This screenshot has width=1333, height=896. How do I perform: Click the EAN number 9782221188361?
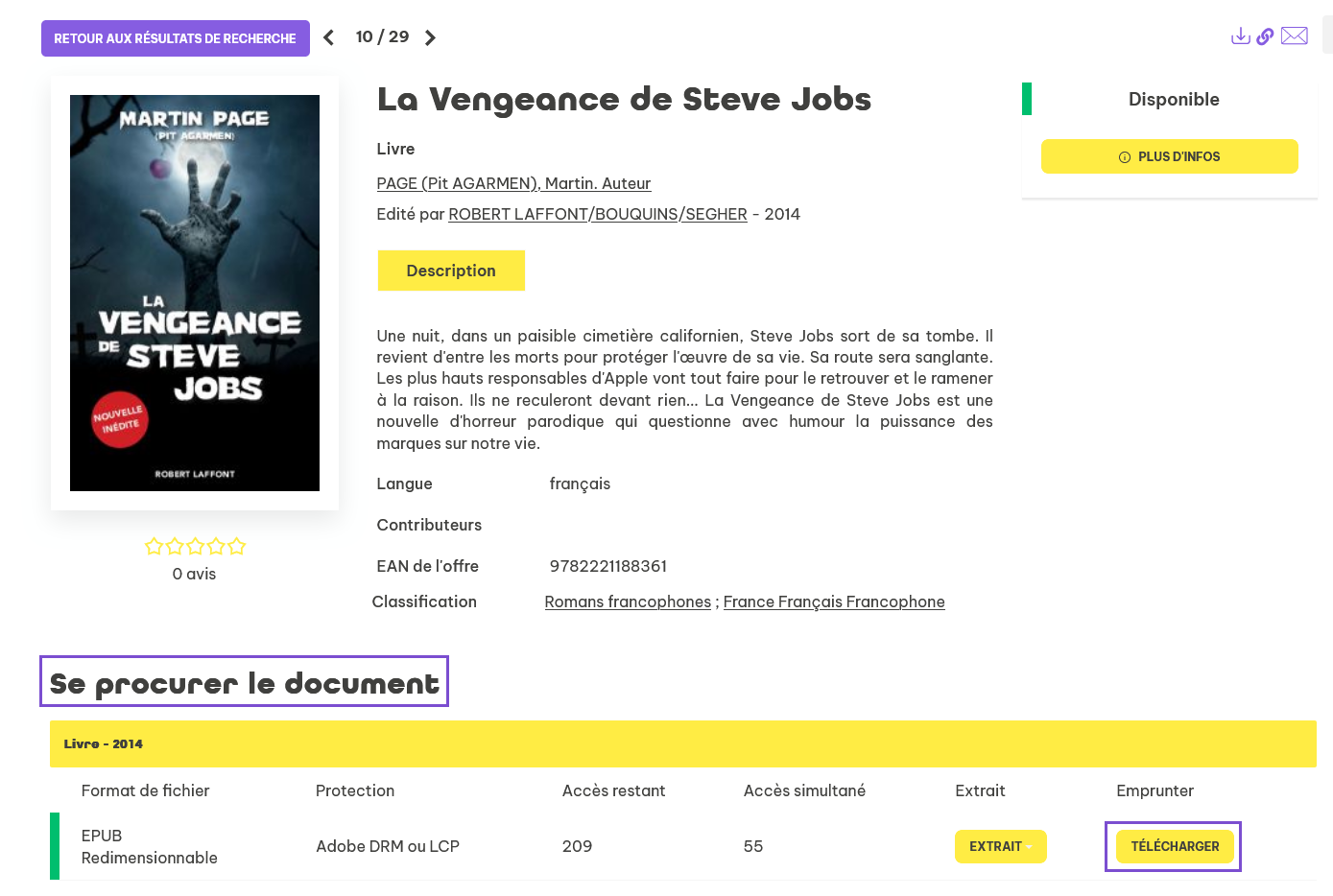(608, 566)
